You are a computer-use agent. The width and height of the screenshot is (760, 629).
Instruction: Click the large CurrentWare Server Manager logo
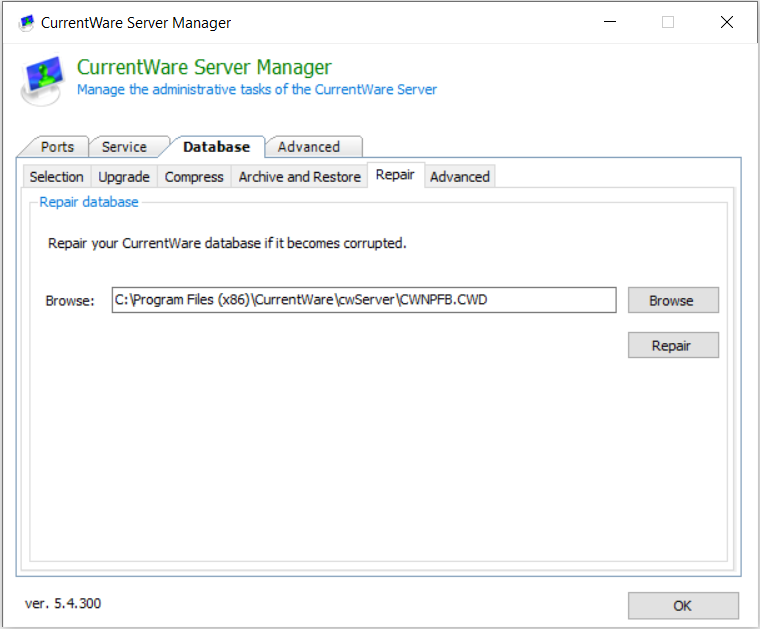(43, 81)
